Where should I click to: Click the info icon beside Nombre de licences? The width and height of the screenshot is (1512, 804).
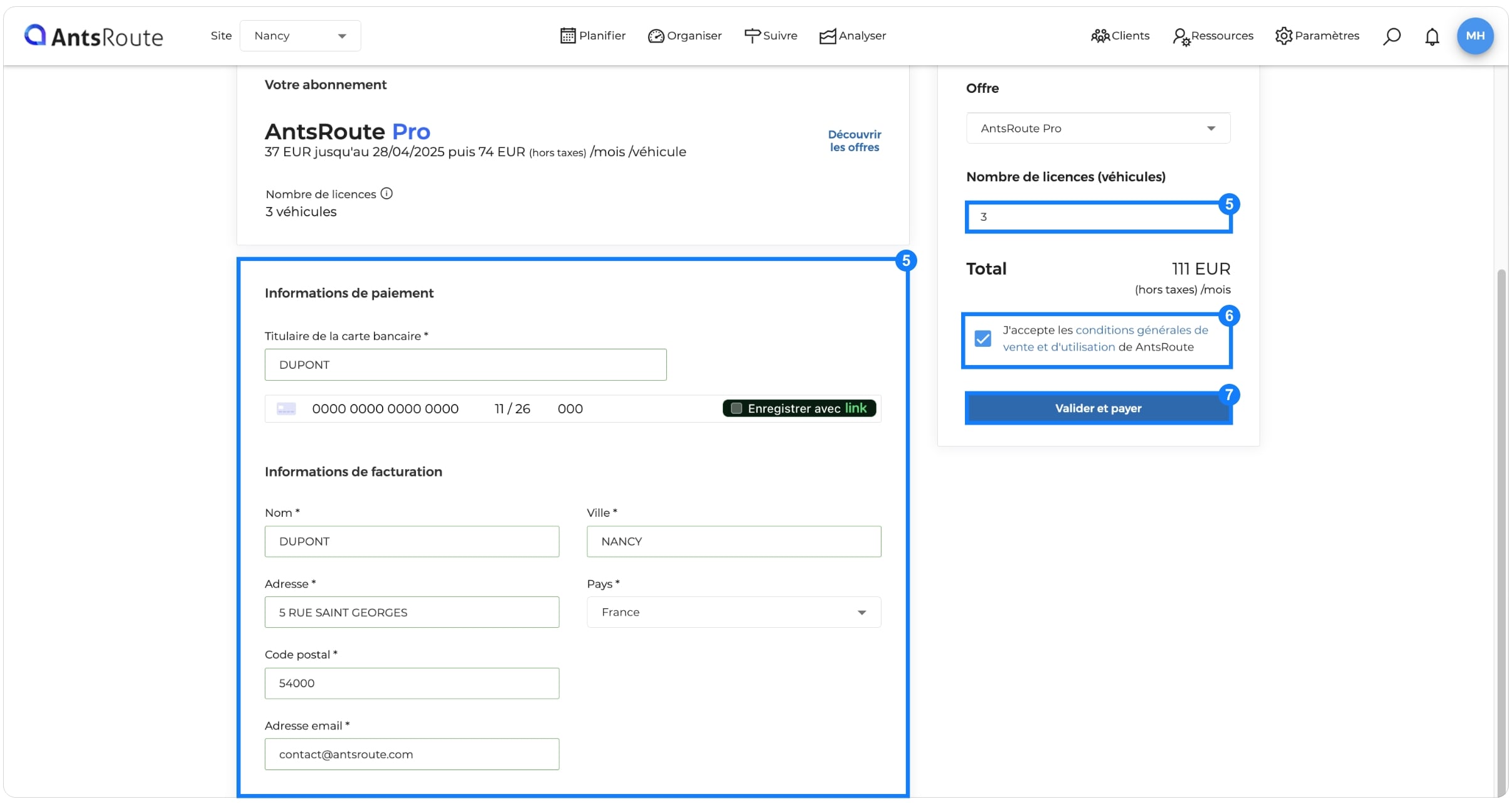click(x=386, y=193)
